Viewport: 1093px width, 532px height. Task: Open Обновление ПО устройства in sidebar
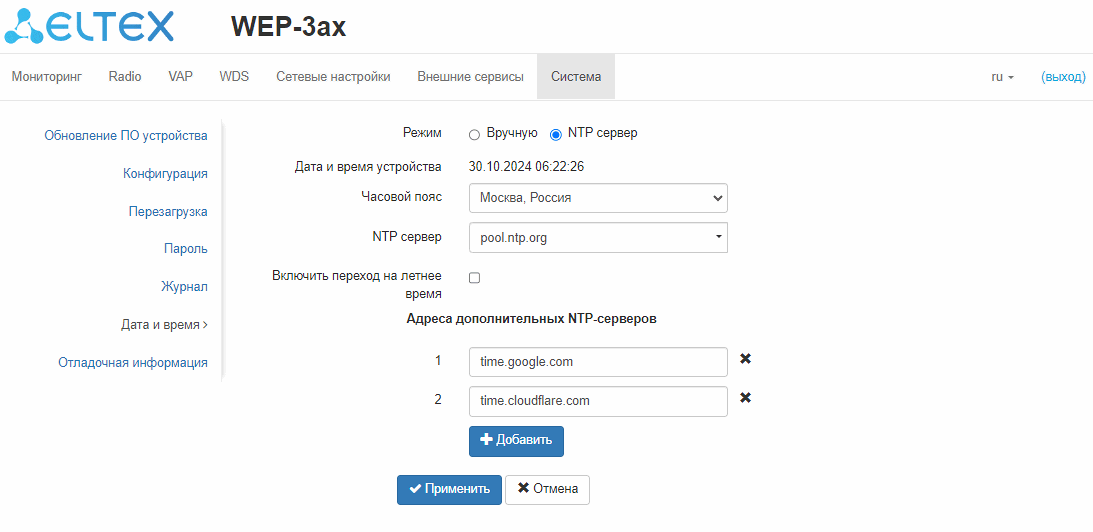tap(126, 136)
